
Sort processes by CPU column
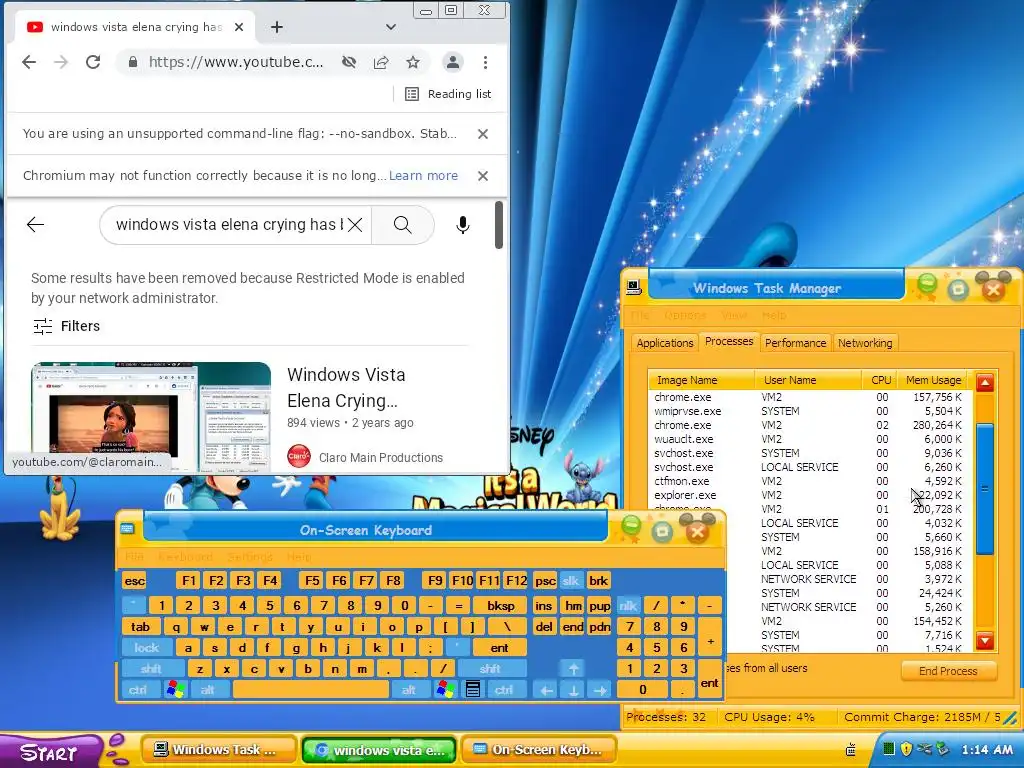pos(880,380)
